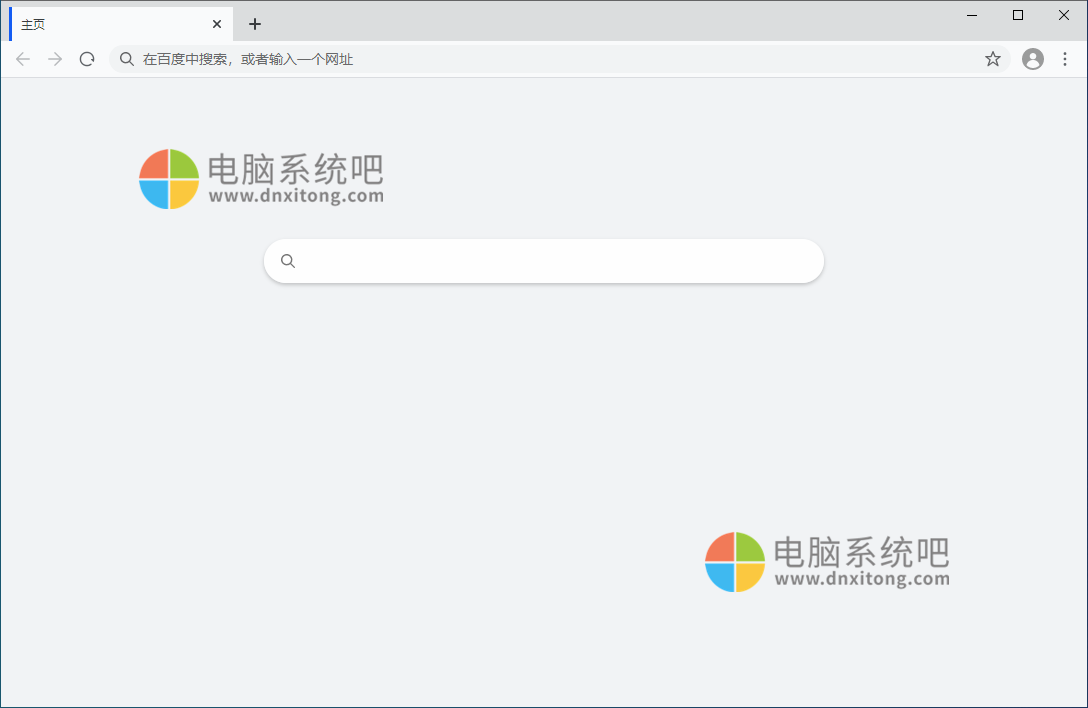Click the magnifier icon in the address bar
The image size is (1088, 708).
pos(126,59)
